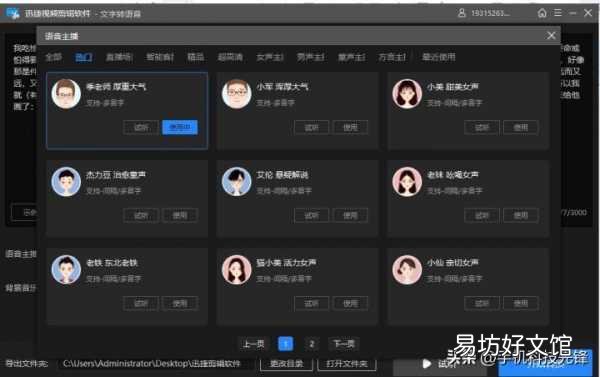Click the 季老师 厚重大气 title text
This screenshot has height=377, width=600.
pyautogui.click(x=116, y=87)
